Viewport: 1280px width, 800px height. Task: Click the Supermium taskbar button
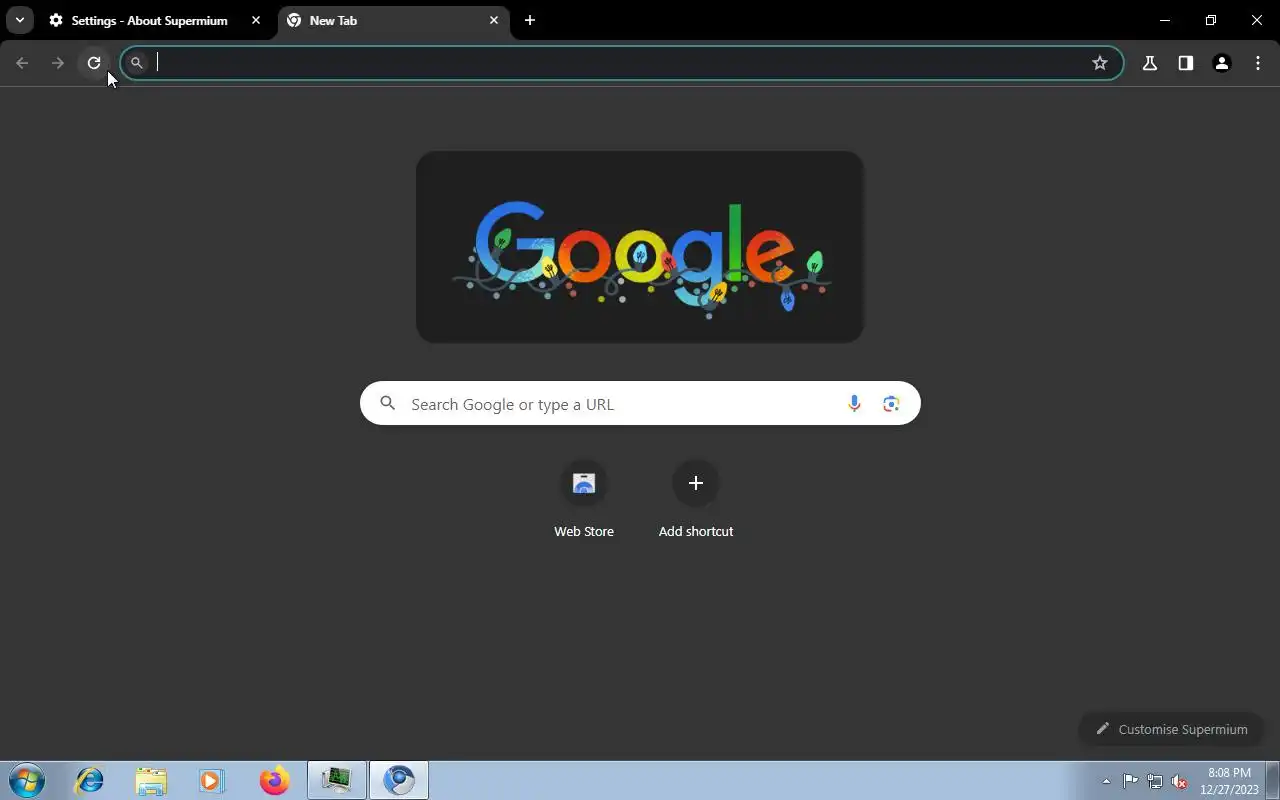point(399,780)
